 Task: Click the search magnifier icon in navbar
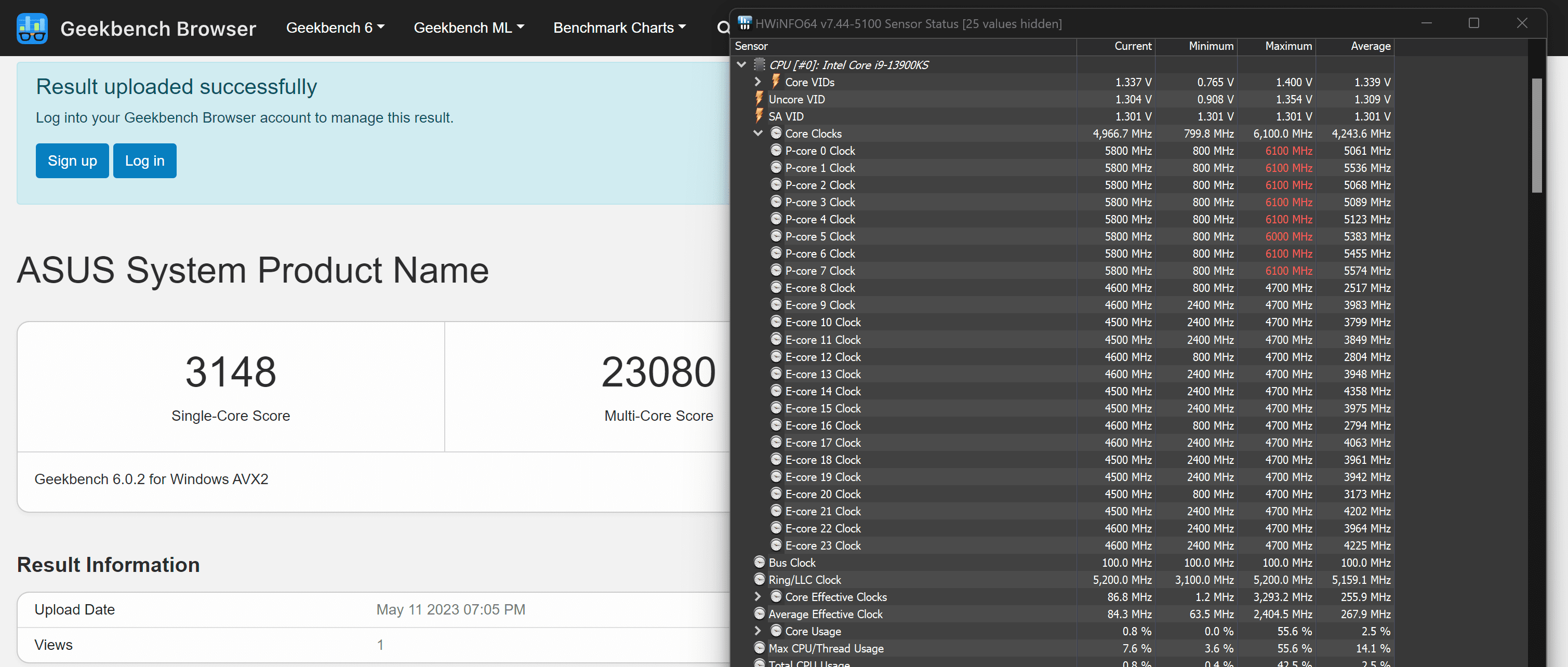coord(723,28)
